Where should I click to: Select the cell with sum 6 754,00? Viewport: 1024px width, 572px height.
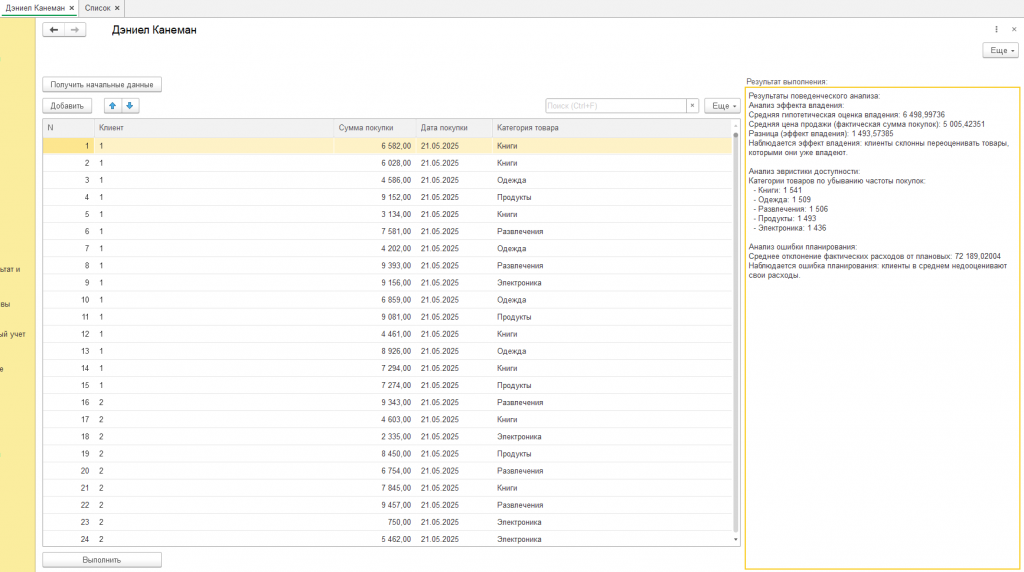point(375,471)
